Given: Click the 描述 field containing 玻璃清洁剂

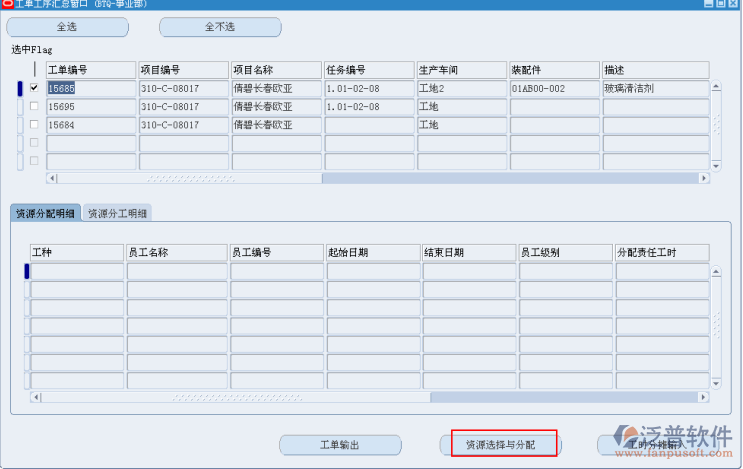Looking at the screenshot, I should pyautogui.click(x=654, y=88).
